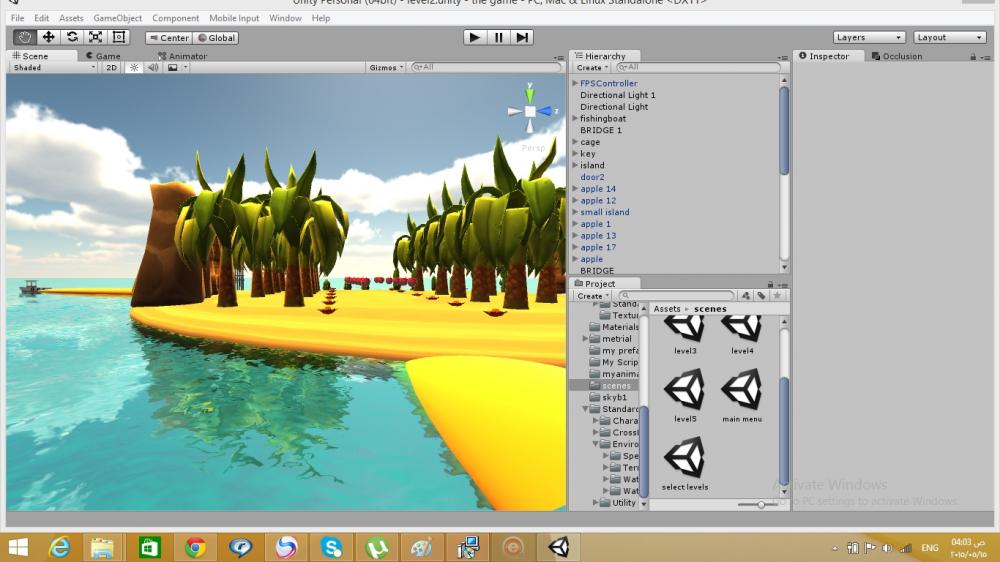Select the level5 scene asset
This screenshot has height=562, width=1000.
[x=685, y=397]
